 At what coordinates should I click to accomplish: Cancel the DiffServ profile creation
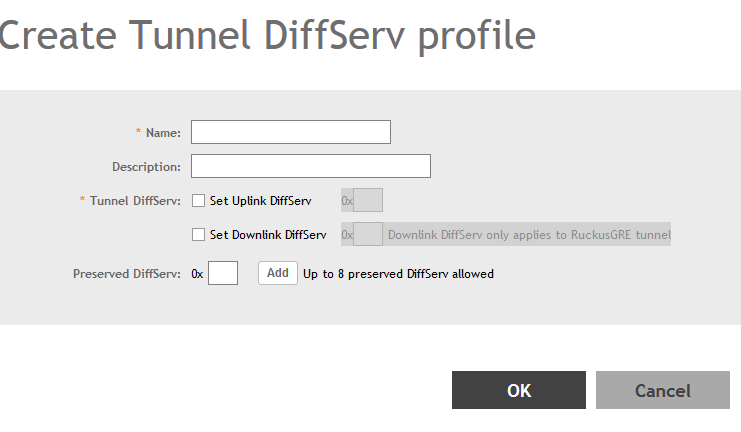pyautogui.click(x=662, y=391)
